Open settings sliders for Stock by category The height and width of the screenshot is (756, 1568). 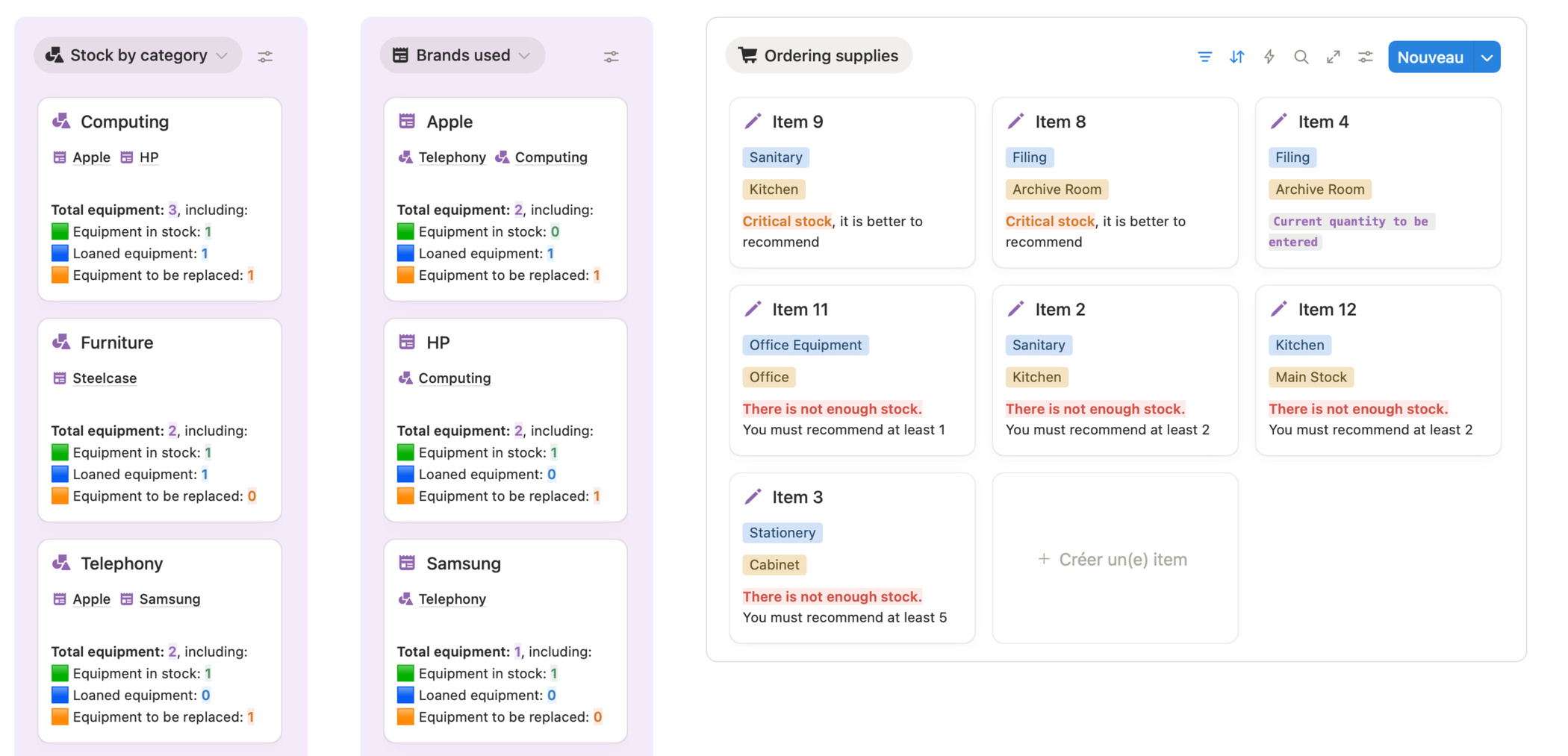pyautogui.click(x=265, y=57)
